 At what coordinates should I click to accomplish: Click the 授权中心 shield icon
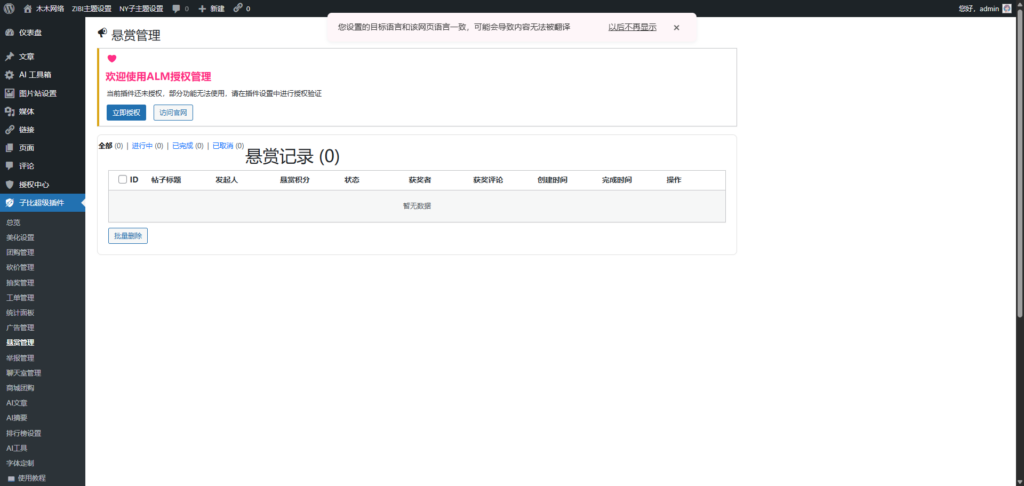[9, 184]
